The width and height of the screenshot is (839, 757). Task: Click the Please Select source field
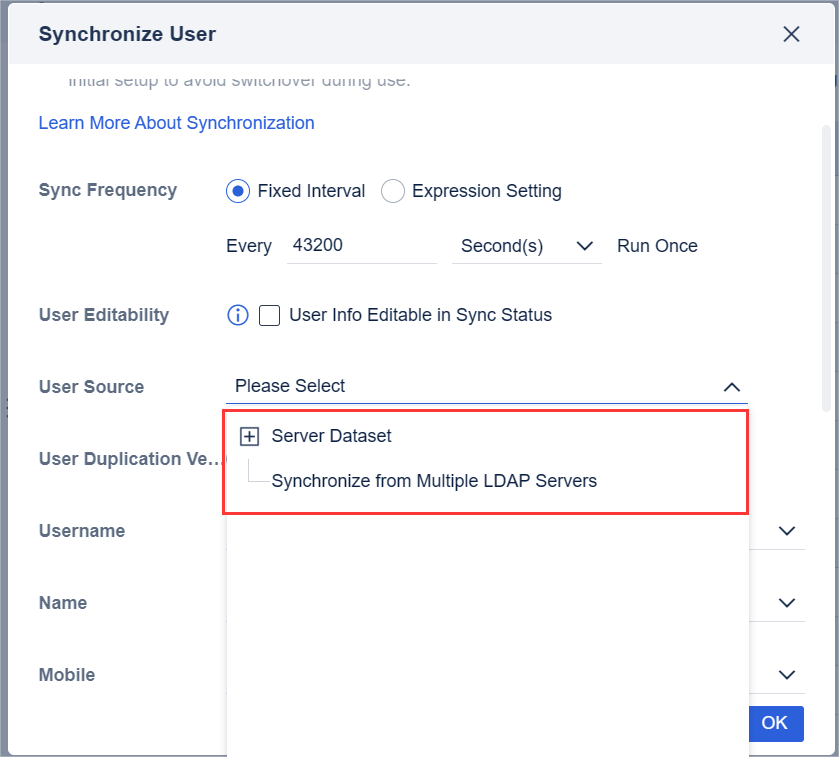[470, 386]
